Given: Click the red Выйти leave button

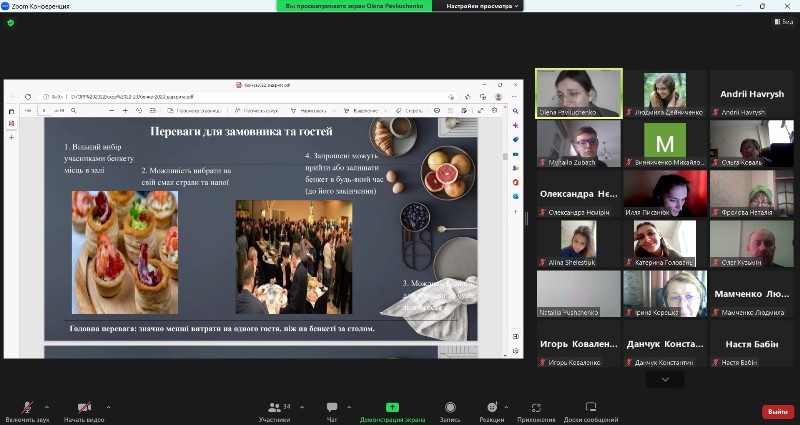Looking at the screenshot, I should tap(776, 411).
